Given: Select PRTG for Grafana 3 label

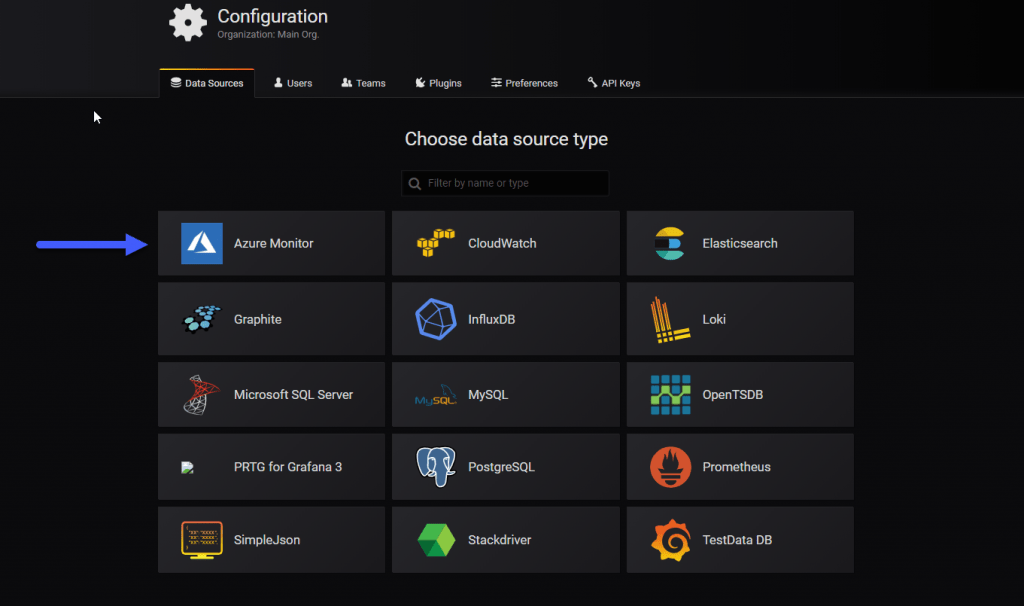Looking at the screenshot, I should pos(288,467).
